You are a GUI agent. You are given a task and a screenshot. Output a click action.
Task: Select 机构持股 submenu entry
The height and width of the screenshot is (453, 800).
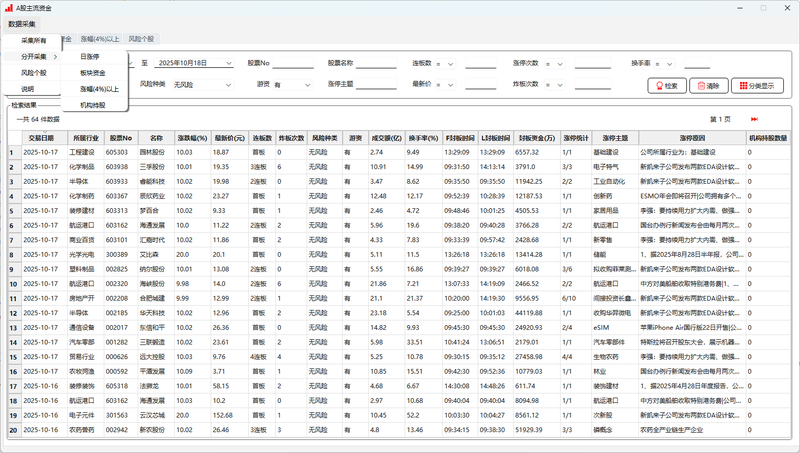[92, 104]
